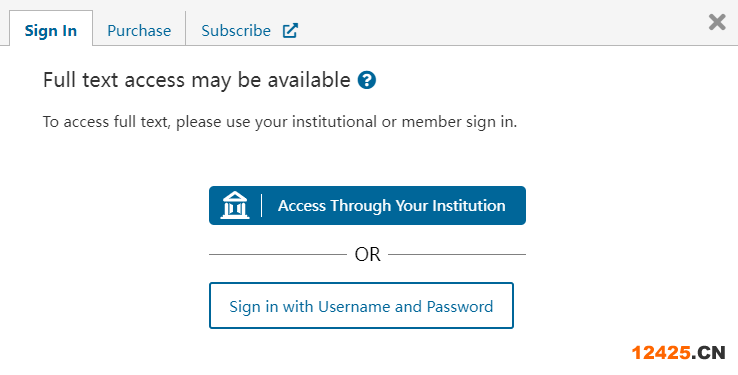
Task: Click Access Through Your Institution button
Action: (367, 205)
